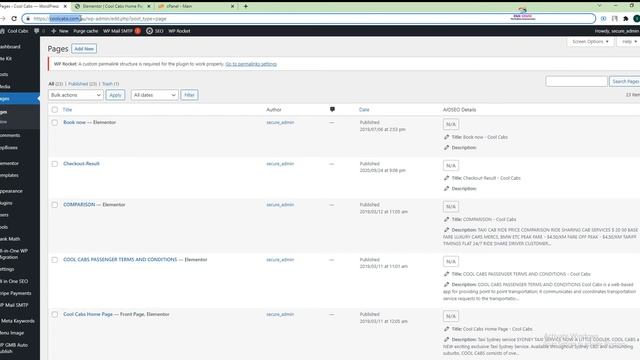Expand Screen Options panel
The width and height of the screenshot is (640, 360).
tap(590, 42)
